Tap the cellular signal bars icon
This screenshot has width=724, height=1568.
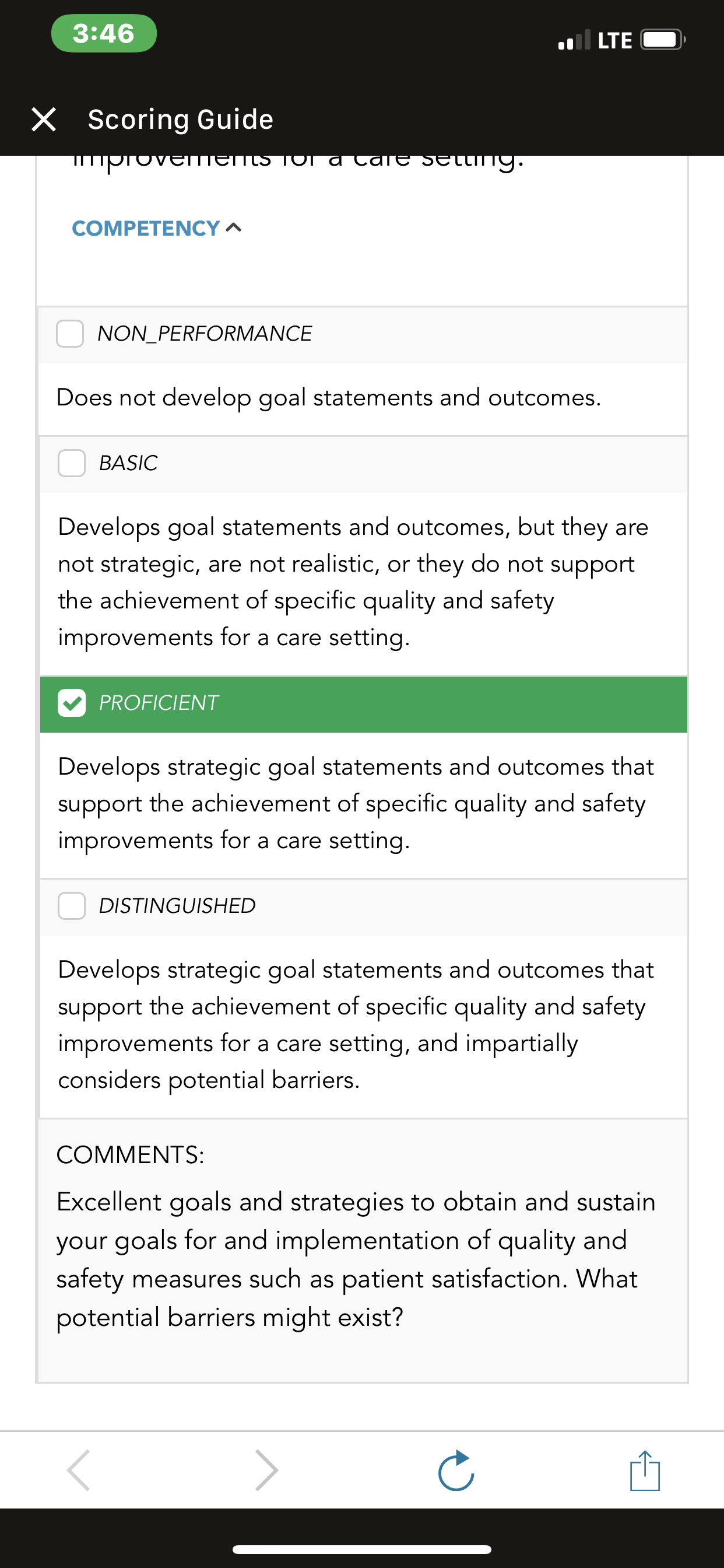tap(574, 40)
